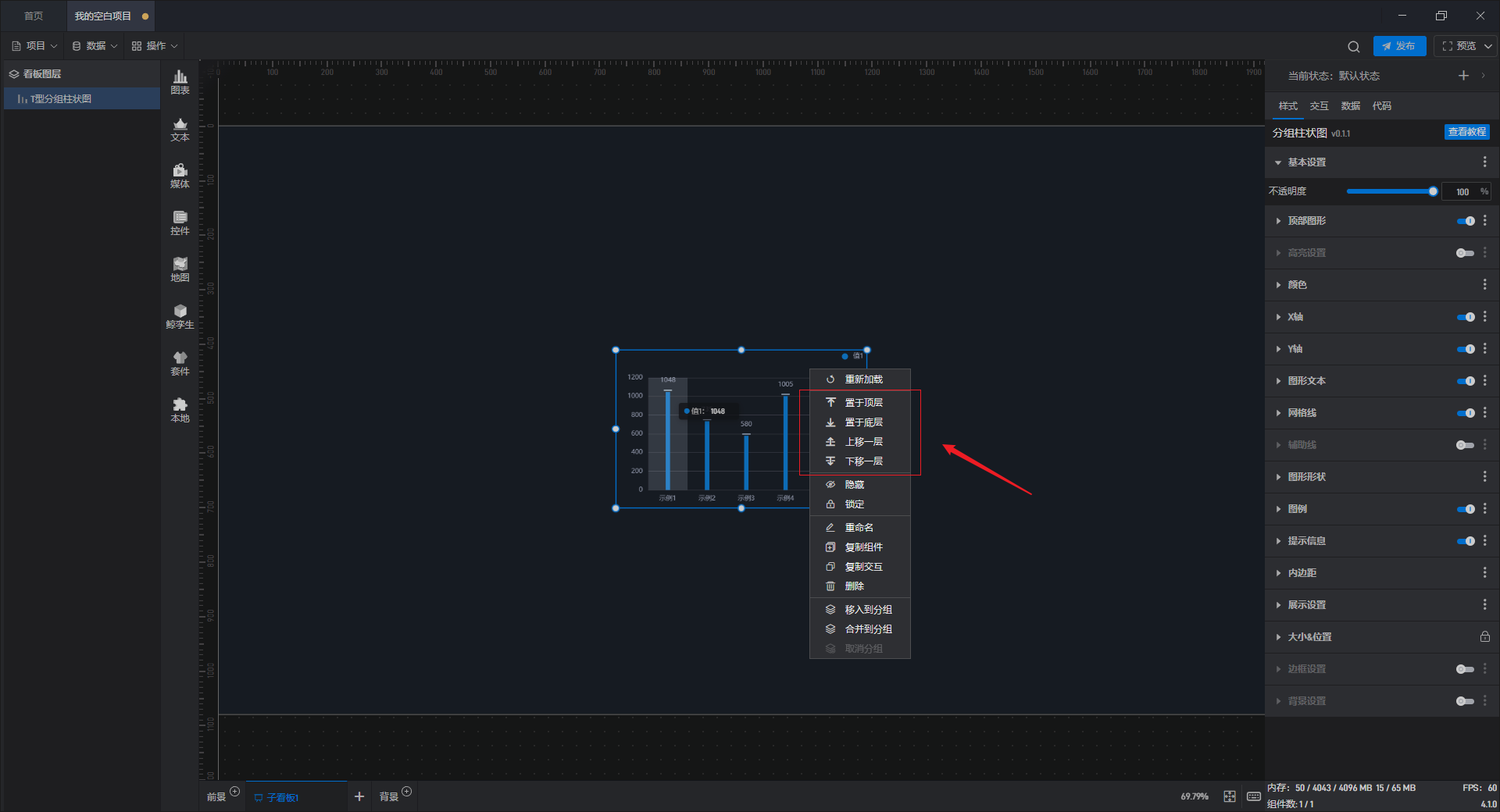
Task: Expand the 颜色 section
Action: point(1278,285)
